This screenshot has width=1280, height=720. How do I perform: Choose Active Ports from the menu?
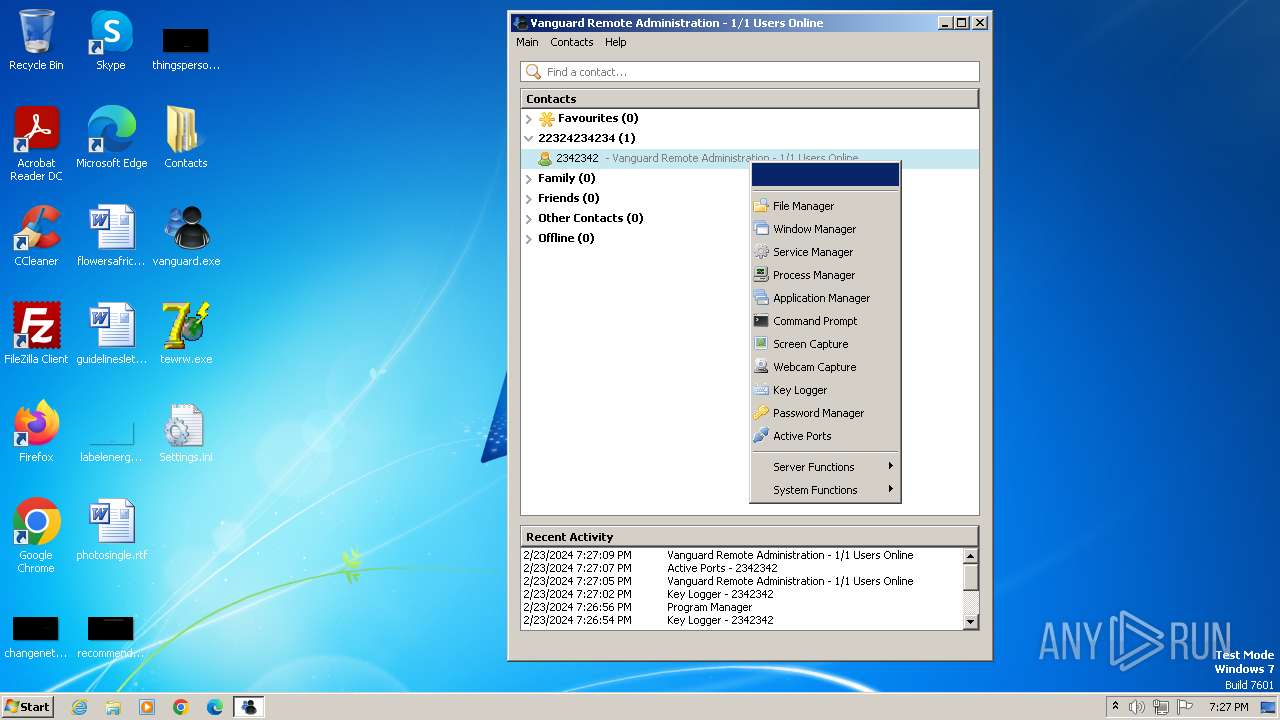click(x=825, y=436)
